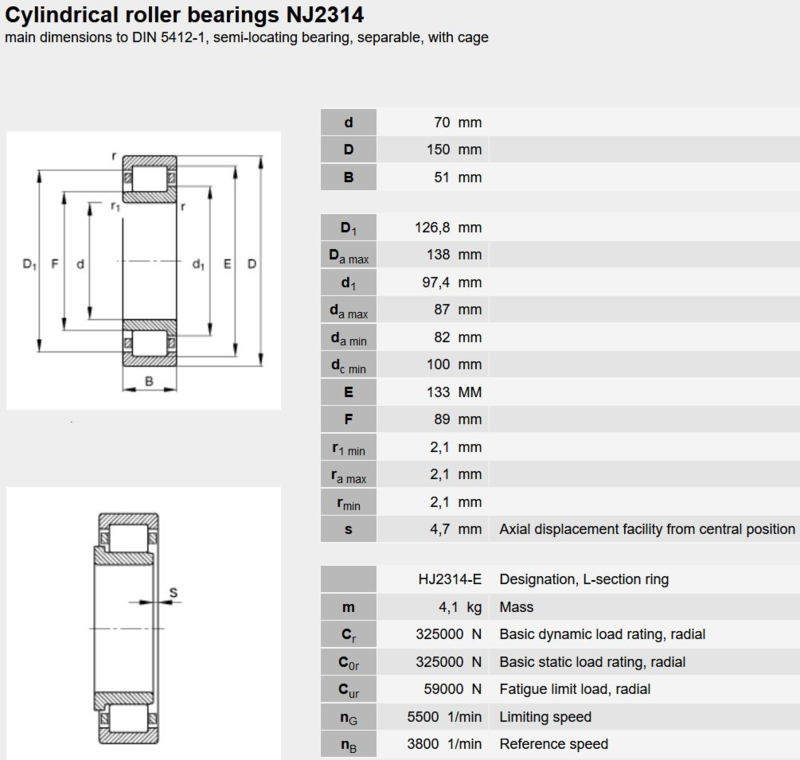Click the 'Cr' symbol header cell
The image size is (800, 760).
[x=348, y=634]
